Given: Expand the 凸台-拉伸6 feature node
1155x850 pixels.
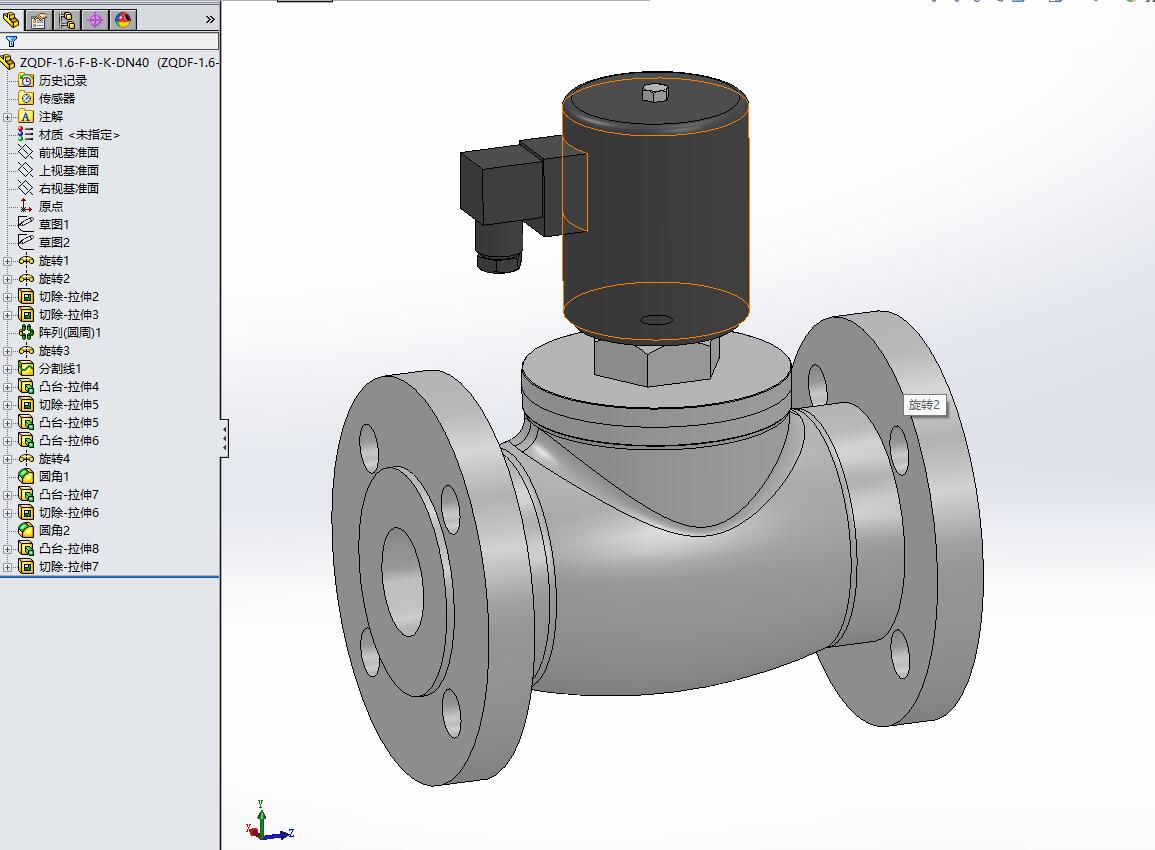Looking at the screenshot, I should (x=7, y=440).
